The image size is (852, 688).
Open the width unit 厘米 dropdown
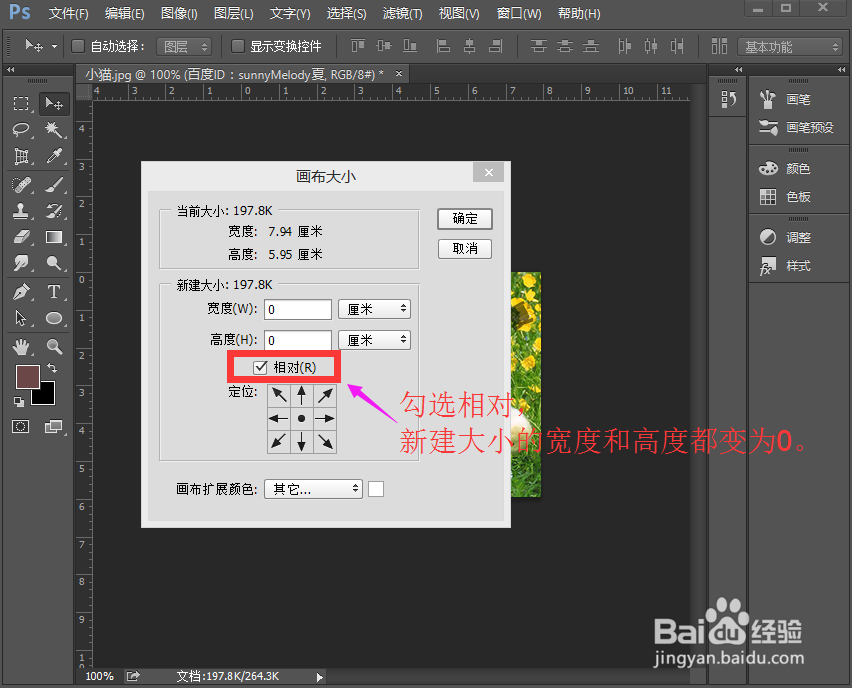point(374,309)
